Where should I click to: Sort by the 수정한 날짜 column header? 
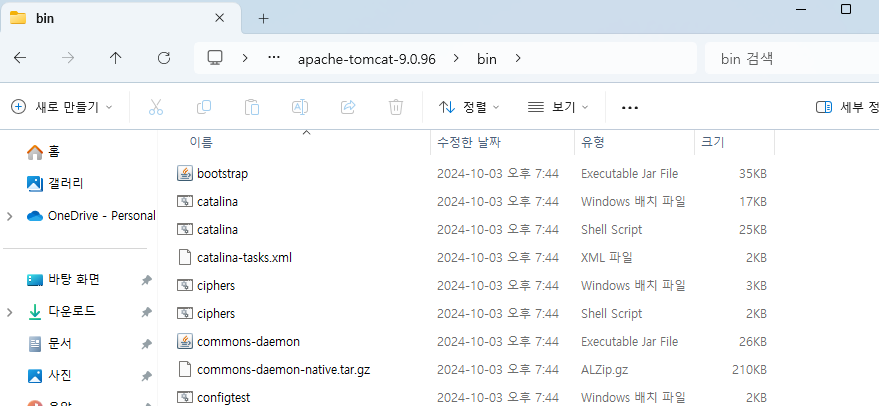[x=469, y=142]
